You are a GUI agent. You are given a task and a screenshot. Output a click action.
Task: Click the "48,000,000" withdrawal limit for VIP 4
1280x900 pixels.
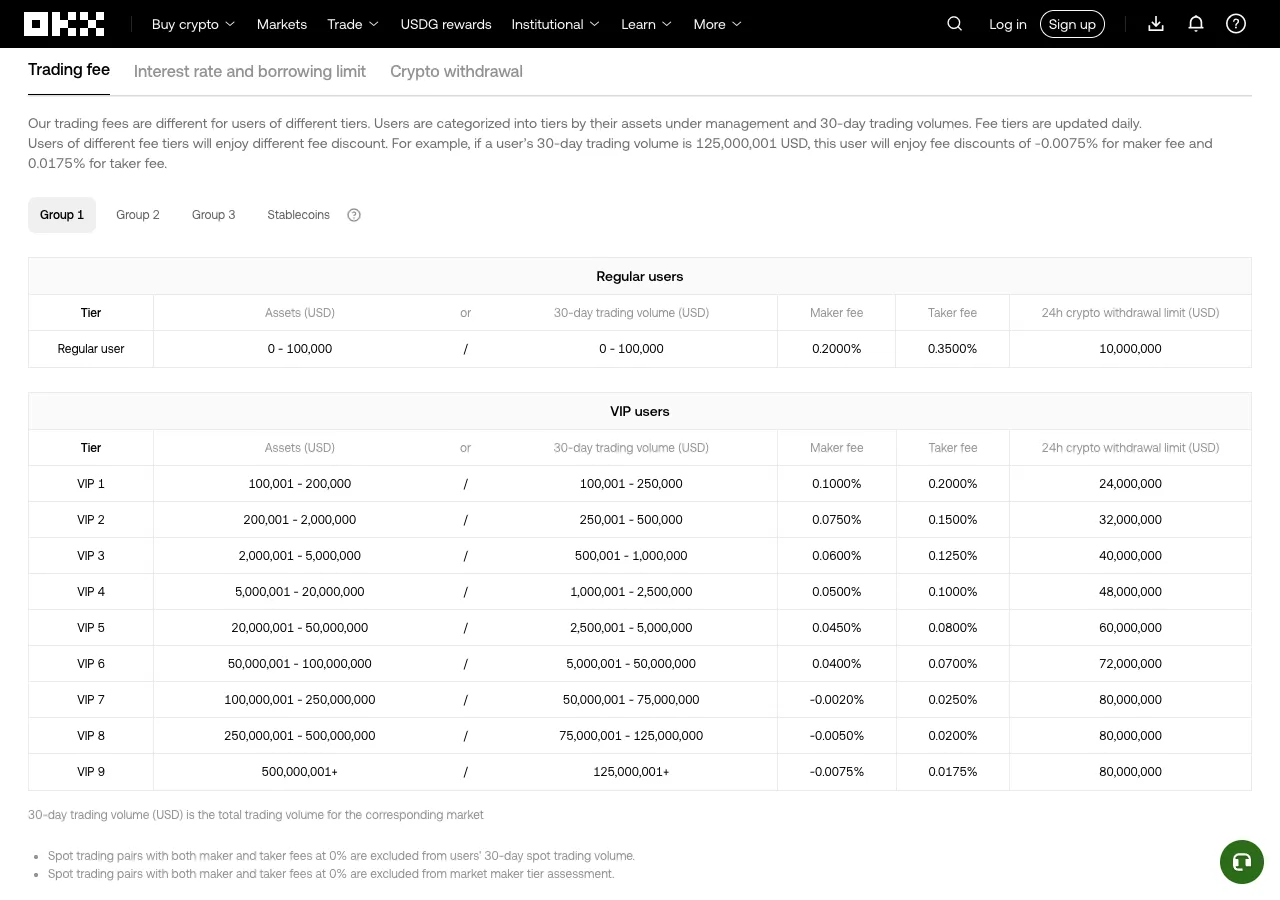click(x=1130, y=592)
